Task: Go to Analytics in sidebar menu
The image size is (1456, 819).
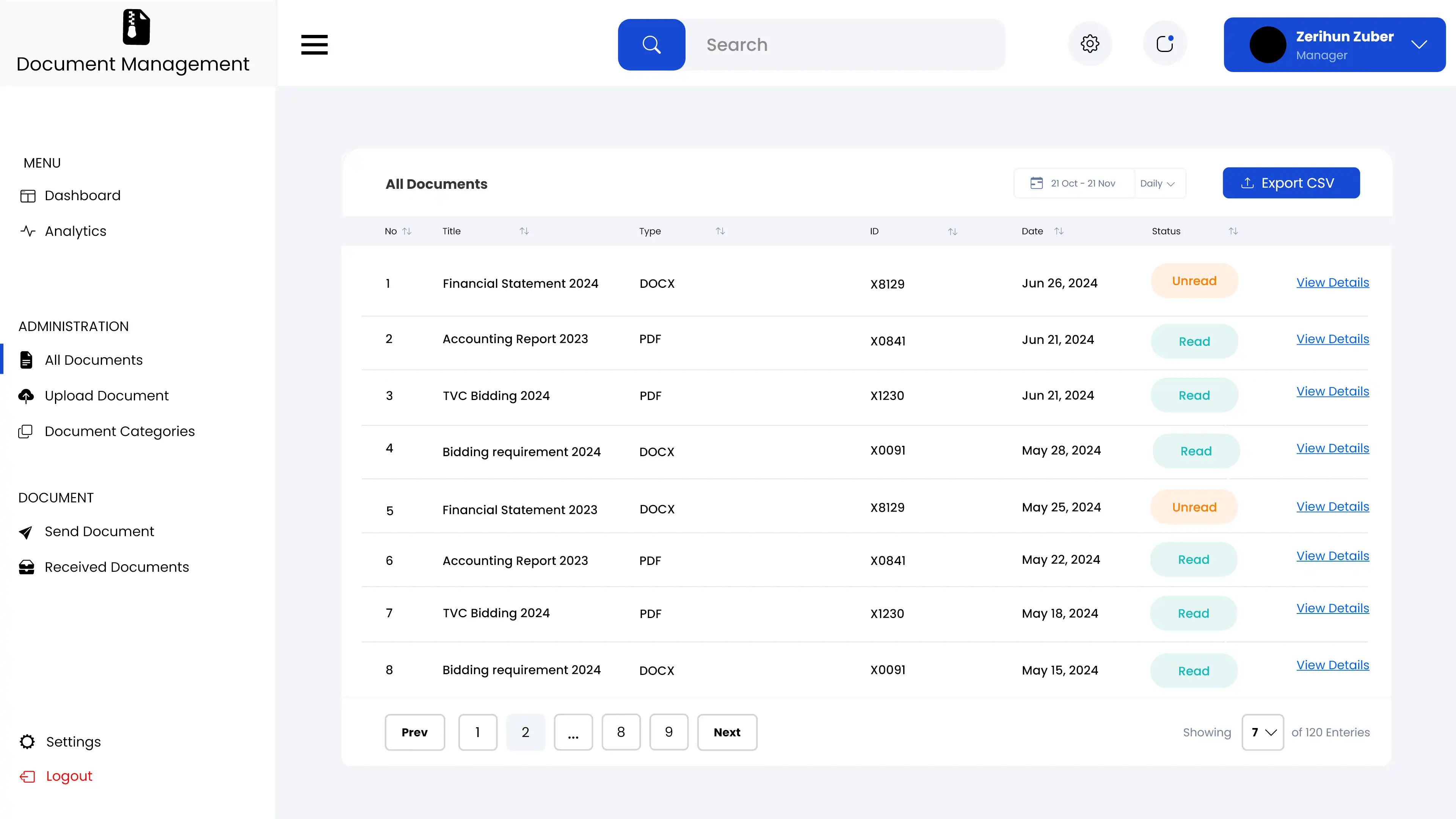Action: click(75, 231)
